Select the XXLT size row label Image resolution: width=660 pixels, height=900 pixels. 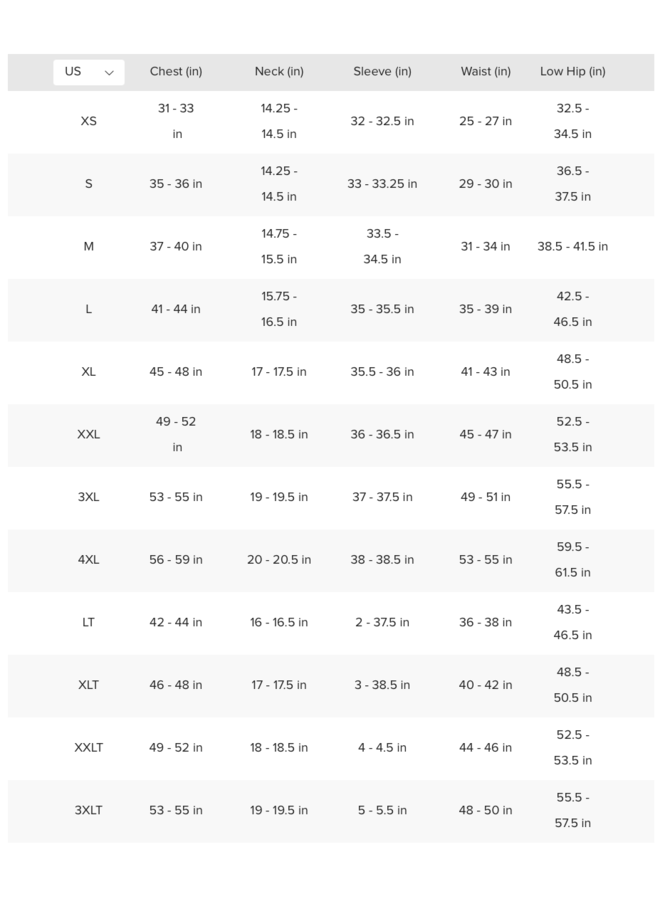88,747
